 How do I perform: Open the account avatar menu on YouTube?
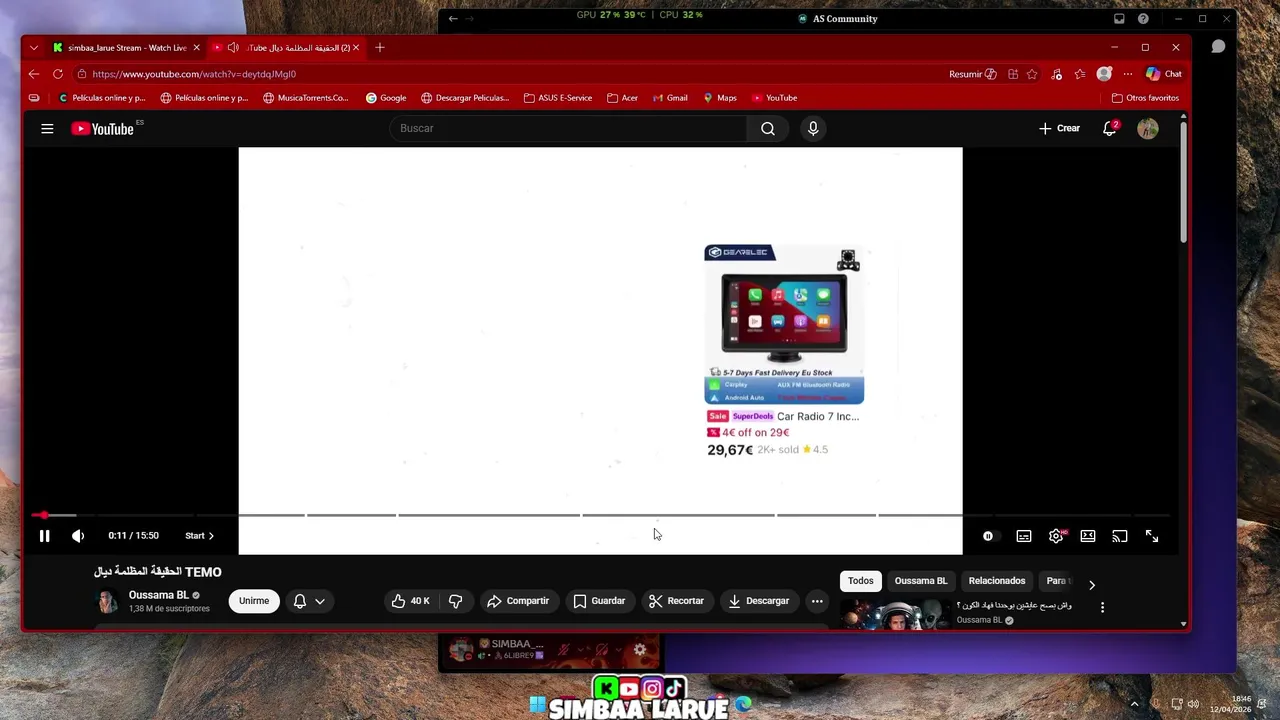pos(1148,128)
